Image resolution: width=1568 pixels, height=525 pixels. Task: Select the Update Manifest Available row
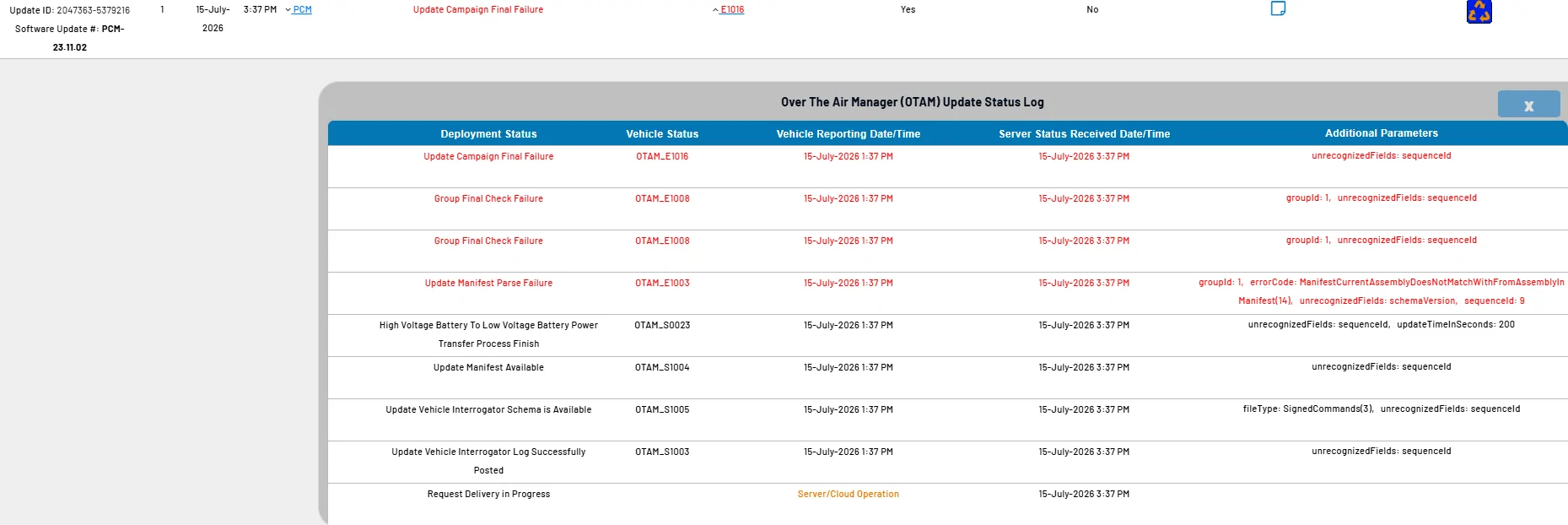click(x=947, y=377)
